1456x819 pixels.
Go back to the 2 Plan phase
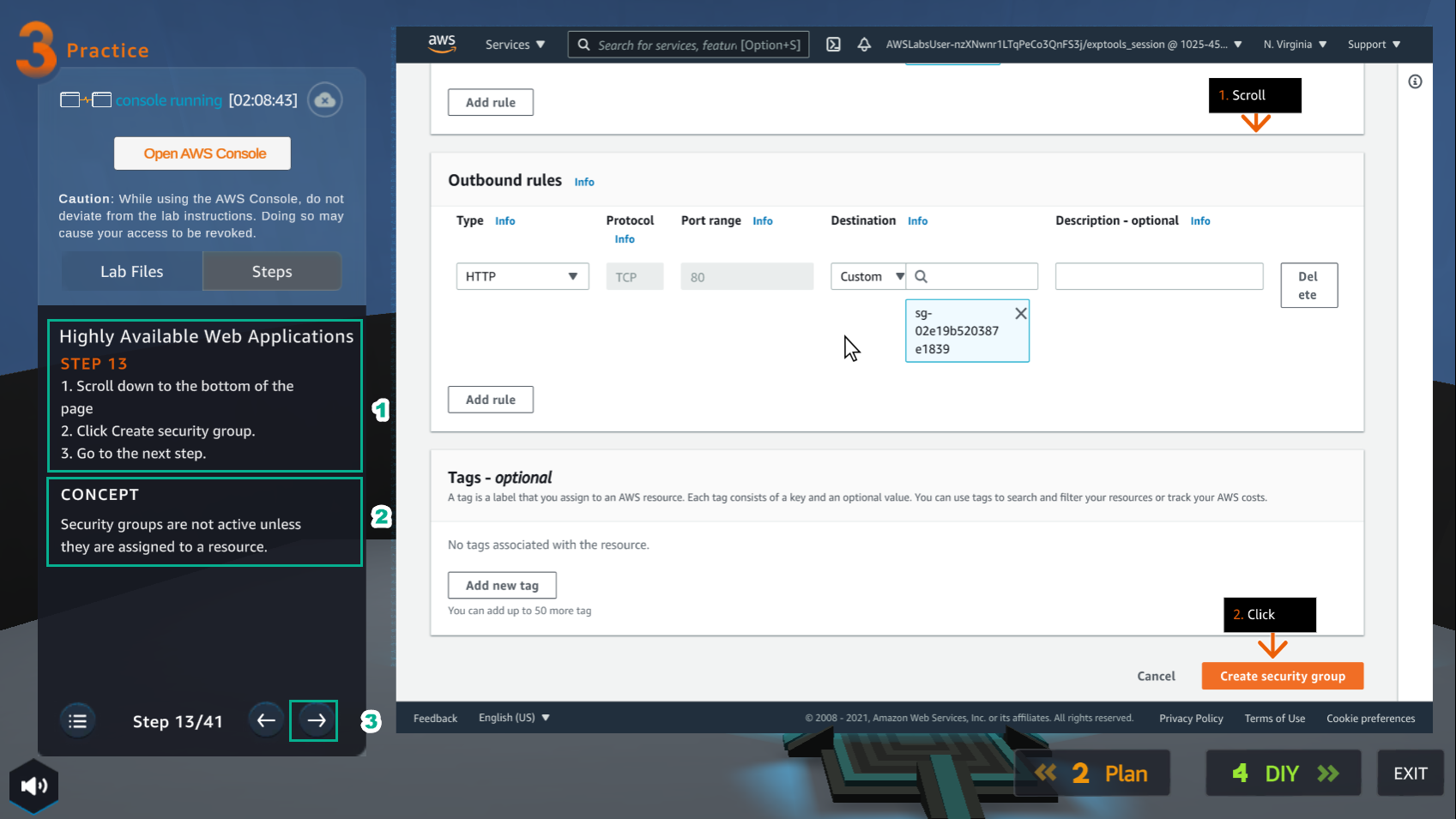(x=1093, y=774)
